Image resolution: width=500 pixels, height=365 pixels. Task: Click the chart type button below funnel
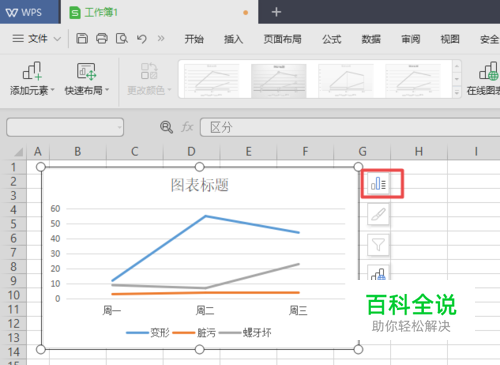378,273
